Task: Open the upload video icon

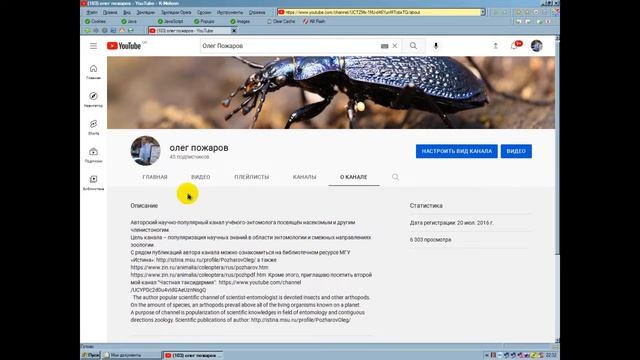Action: (x=496, y=46)
